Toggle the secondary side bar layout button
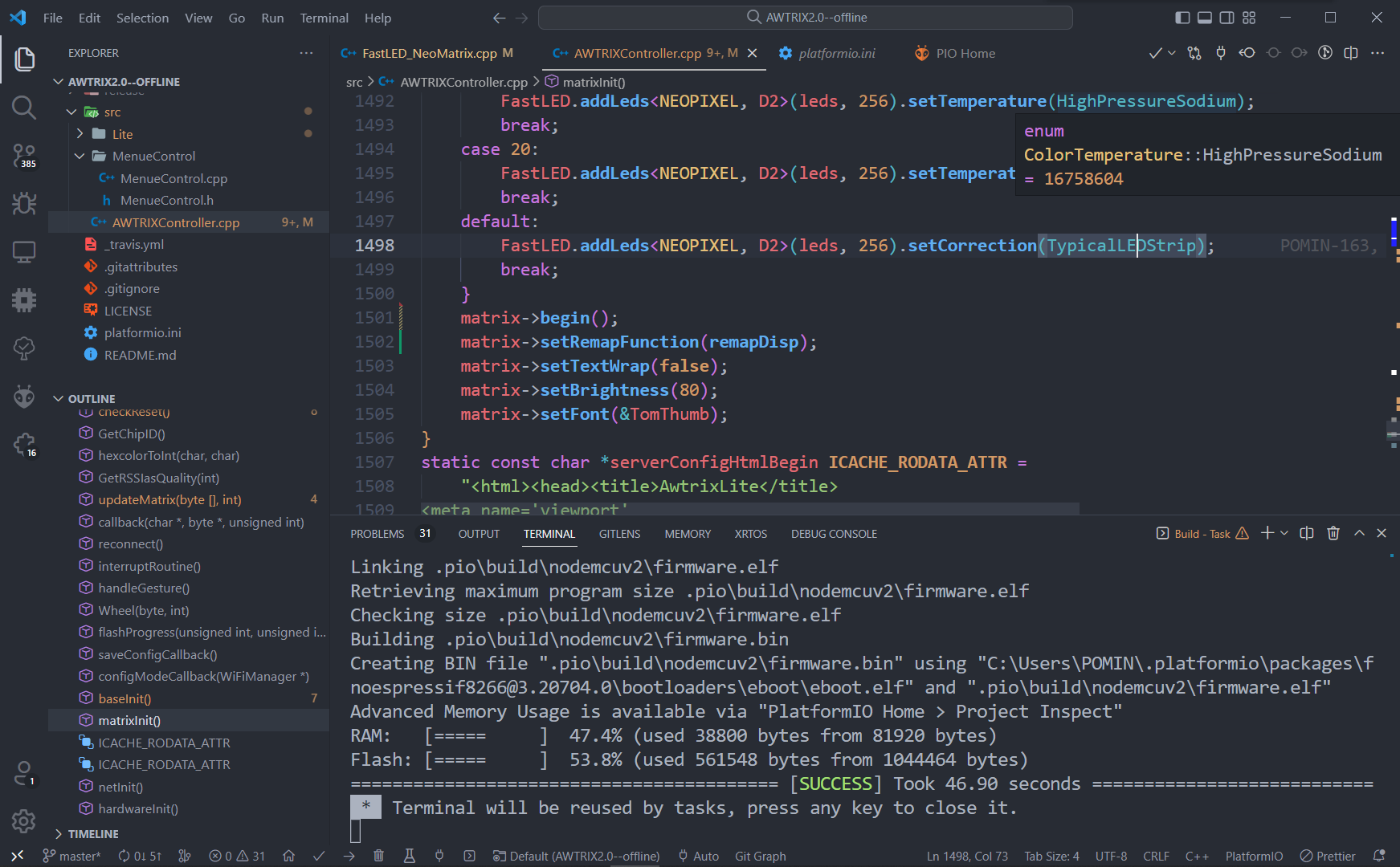 [1227, 18]
